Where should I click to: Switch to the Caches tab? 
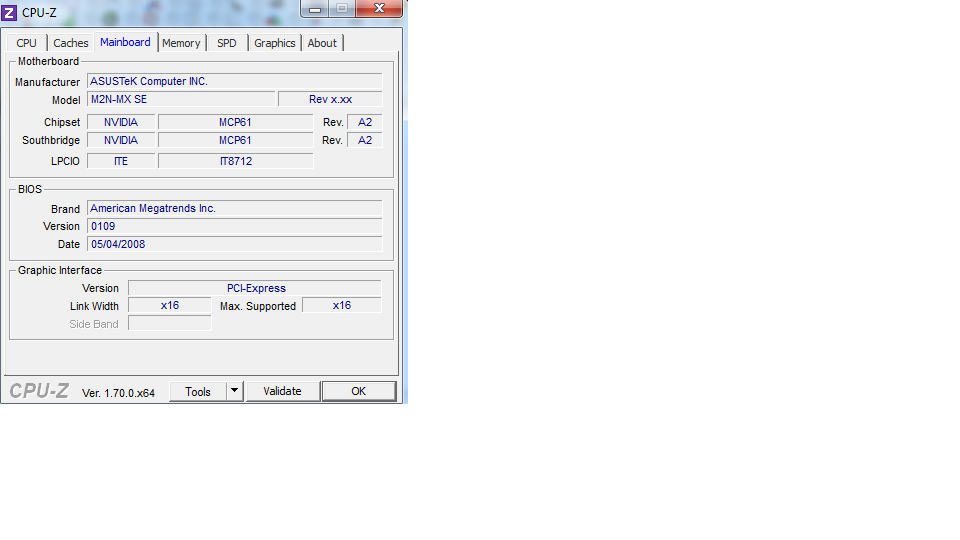[x=70, y=43]
